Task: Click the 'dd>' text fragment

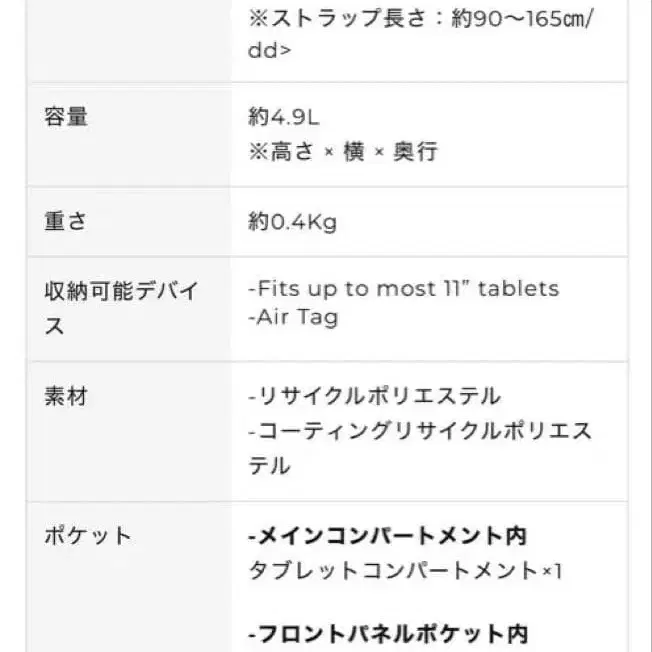Action: pyautogui.click(x=270, y=49)
